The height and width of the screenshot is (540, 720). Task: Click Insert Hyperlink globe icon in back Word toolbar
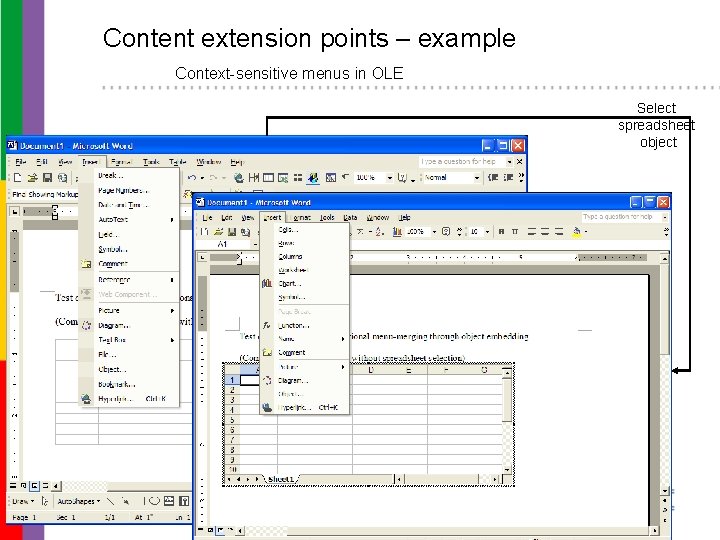pos(238,177)
